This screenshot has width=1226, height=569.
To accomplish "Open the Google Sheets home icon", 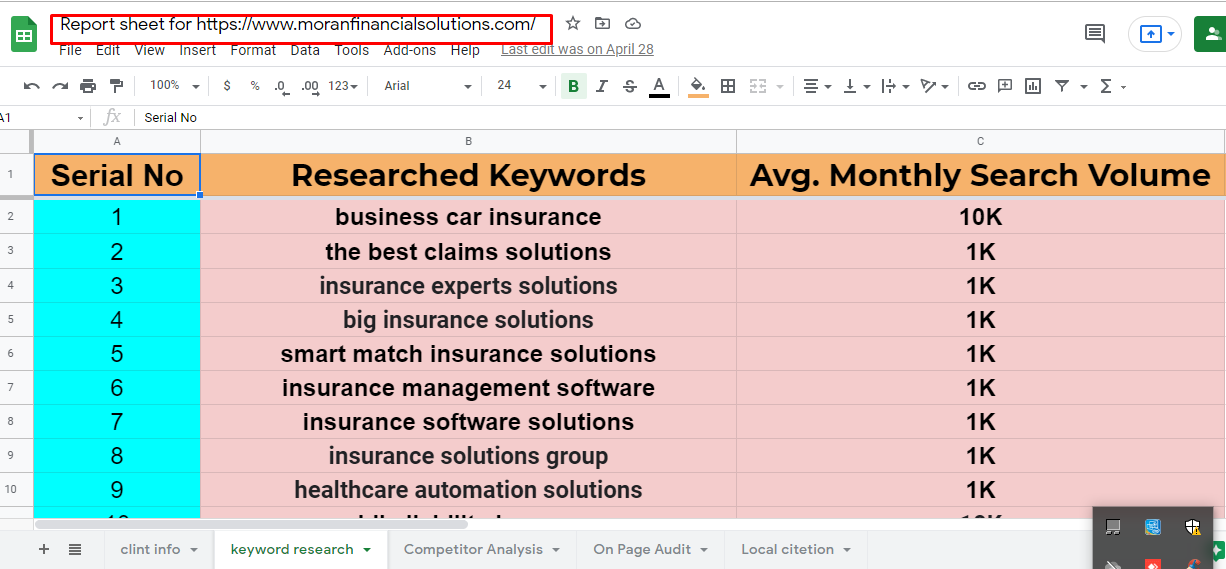I will coord(23,35).
